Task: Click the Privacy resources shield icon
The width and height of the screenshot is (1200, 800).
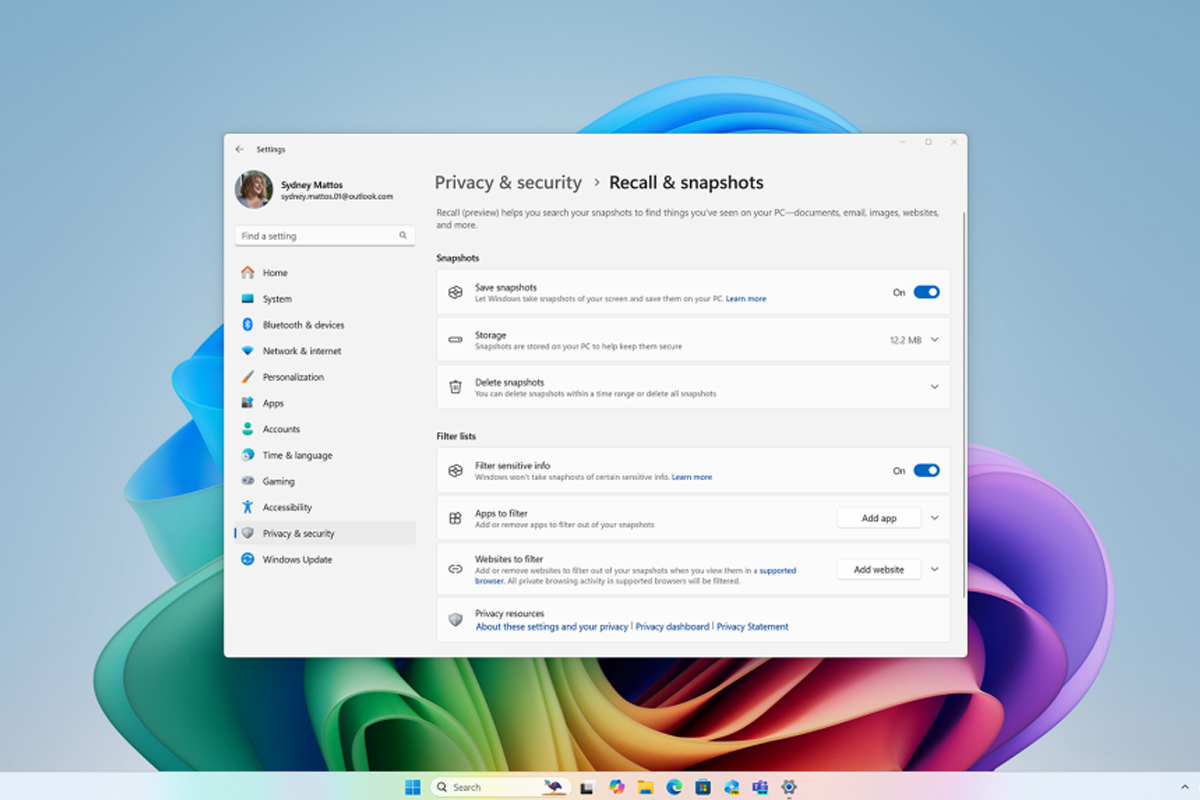Action: point(455,620)
